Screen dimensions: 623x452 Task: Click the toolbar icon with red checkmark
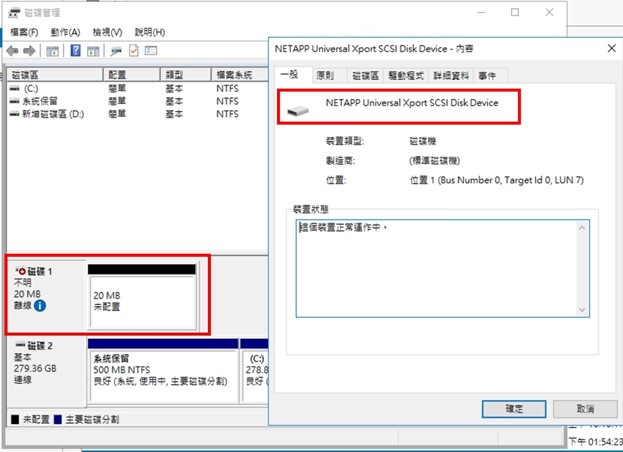[x=134, y=50]
